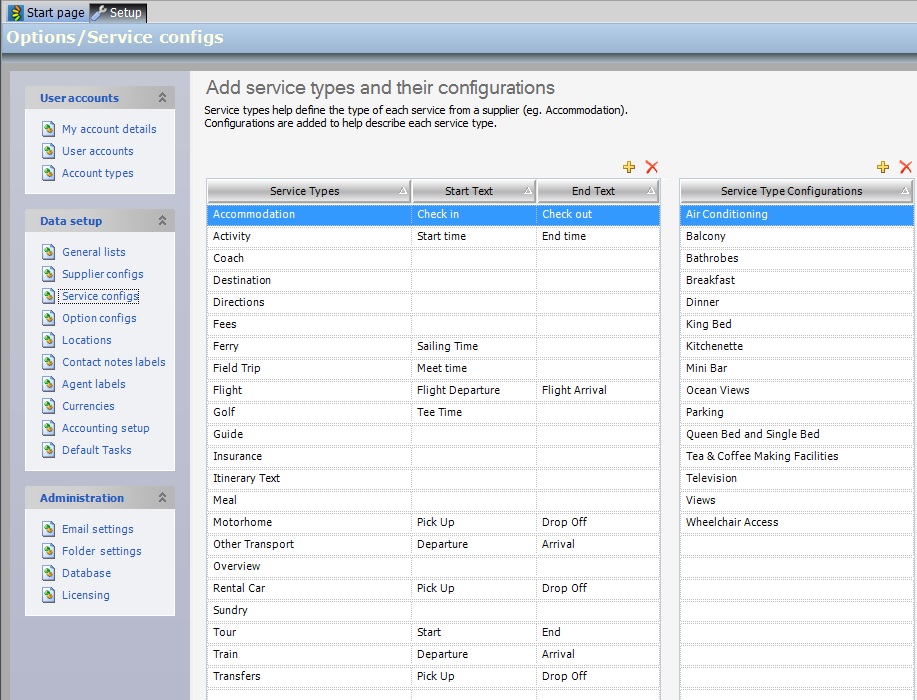Switch to the Start page tab
Screen dimensions: 917x700
tap(46, 13)
